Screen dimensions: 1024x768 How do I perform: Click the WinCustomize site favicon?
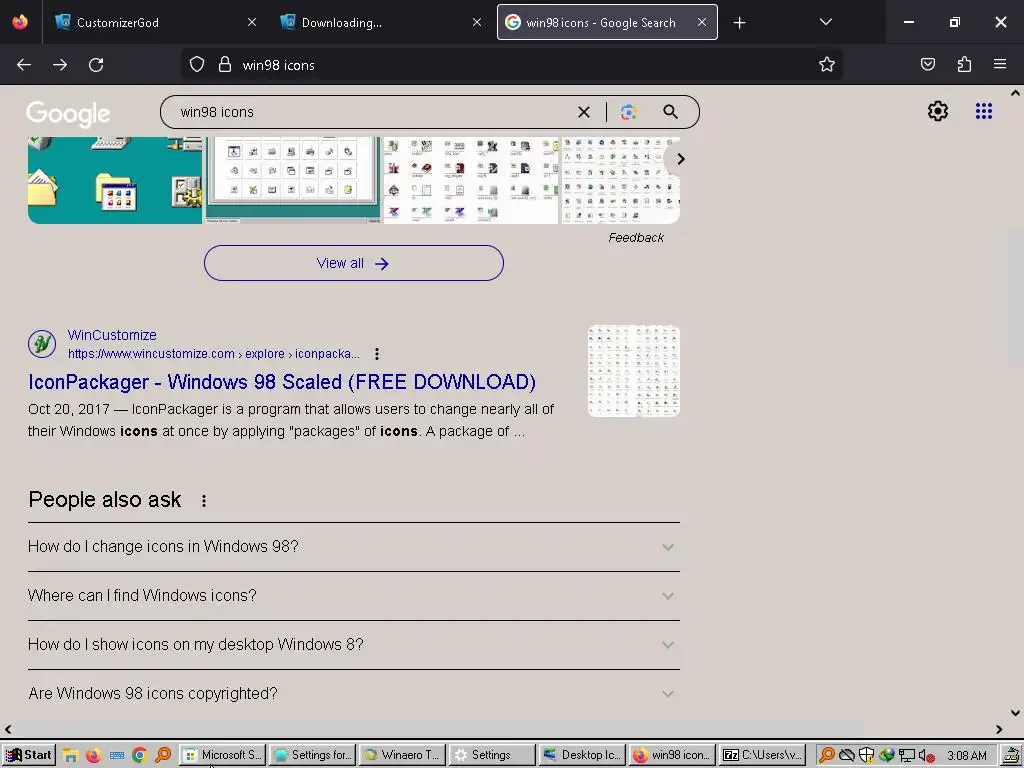pos(42,344)
